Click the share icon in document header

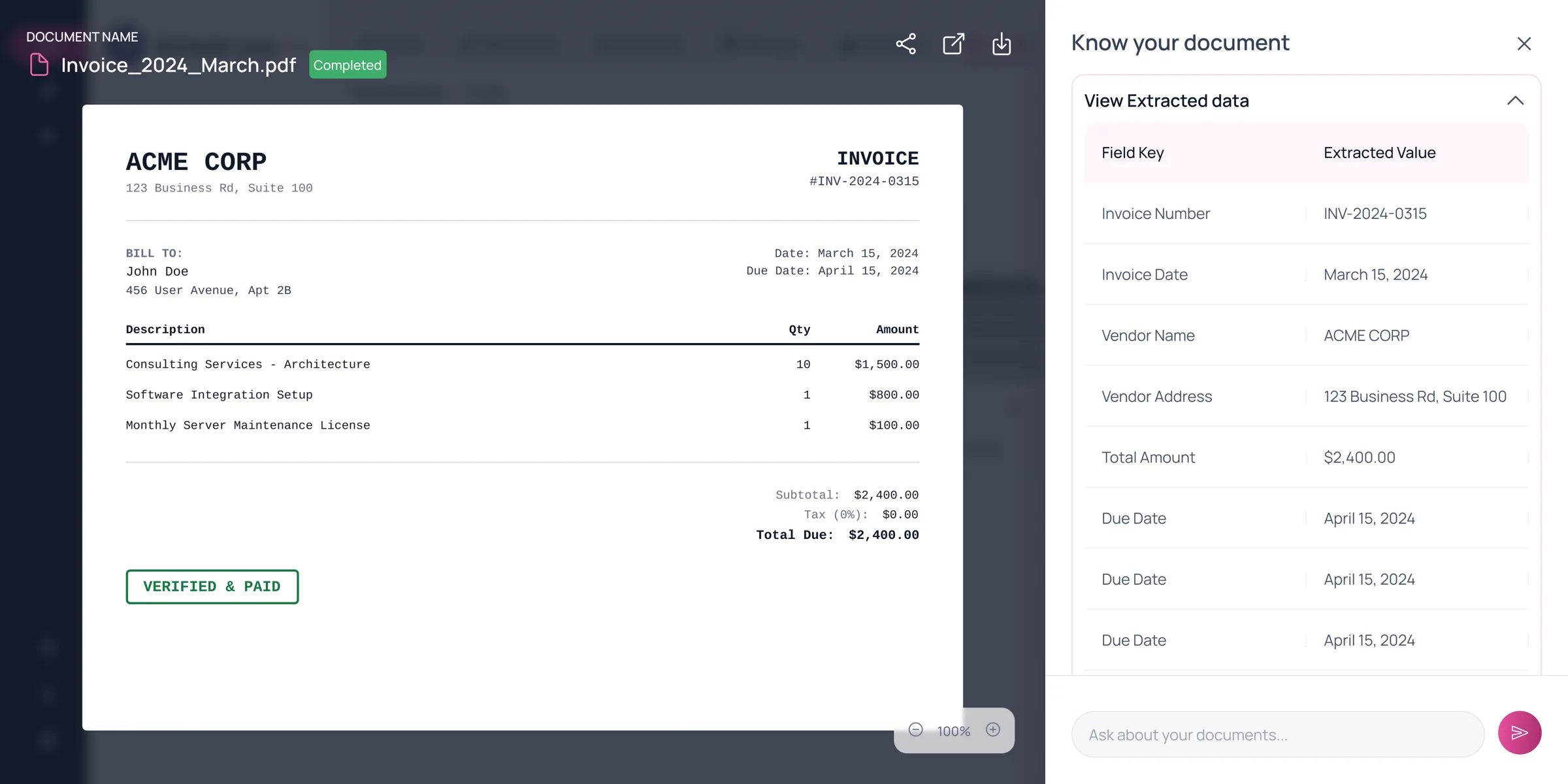click(x=906, y=44)
